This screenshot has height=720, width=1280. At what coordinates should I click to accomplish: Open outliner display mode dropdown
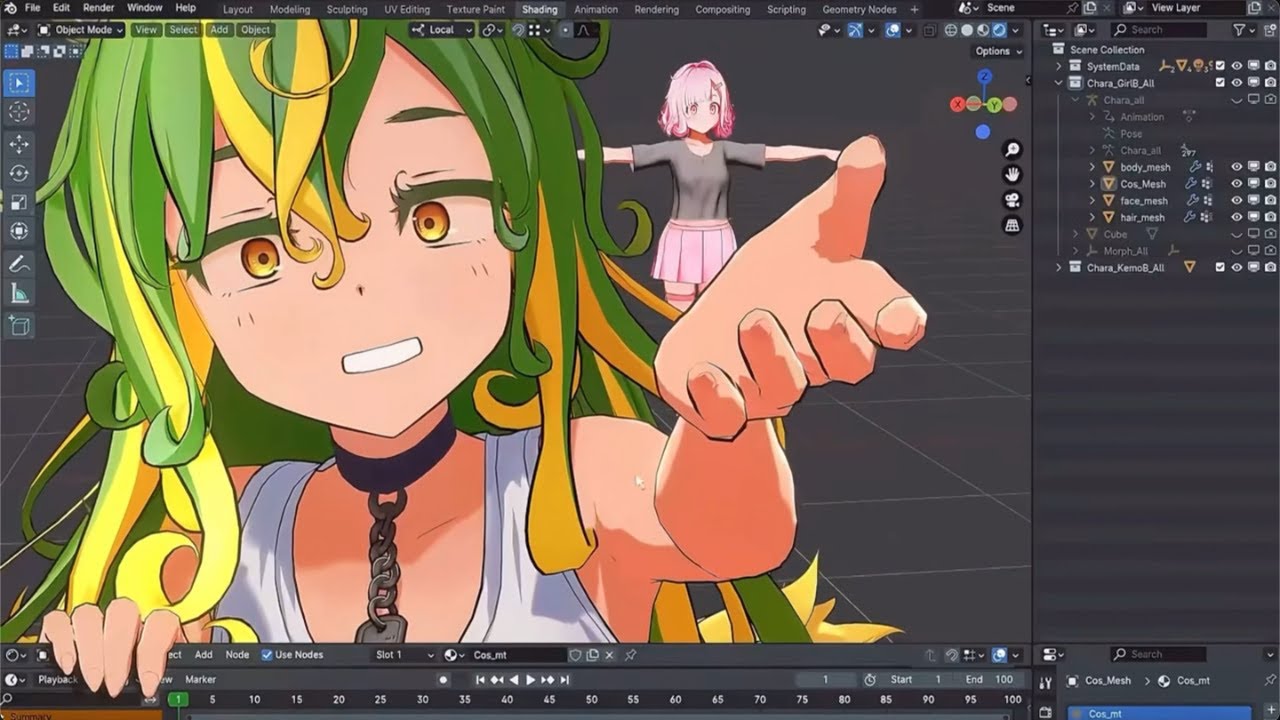click(x=1086, y=30)
